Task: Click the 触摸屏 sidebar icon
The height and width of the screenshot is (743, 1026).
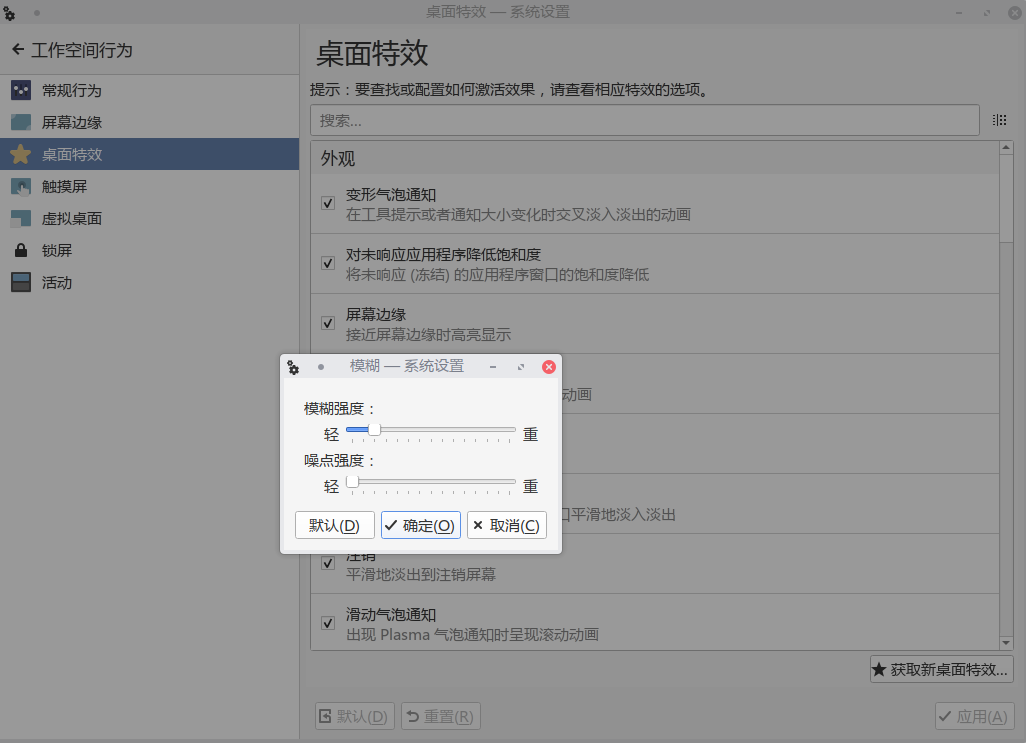Action: point(21,186)
